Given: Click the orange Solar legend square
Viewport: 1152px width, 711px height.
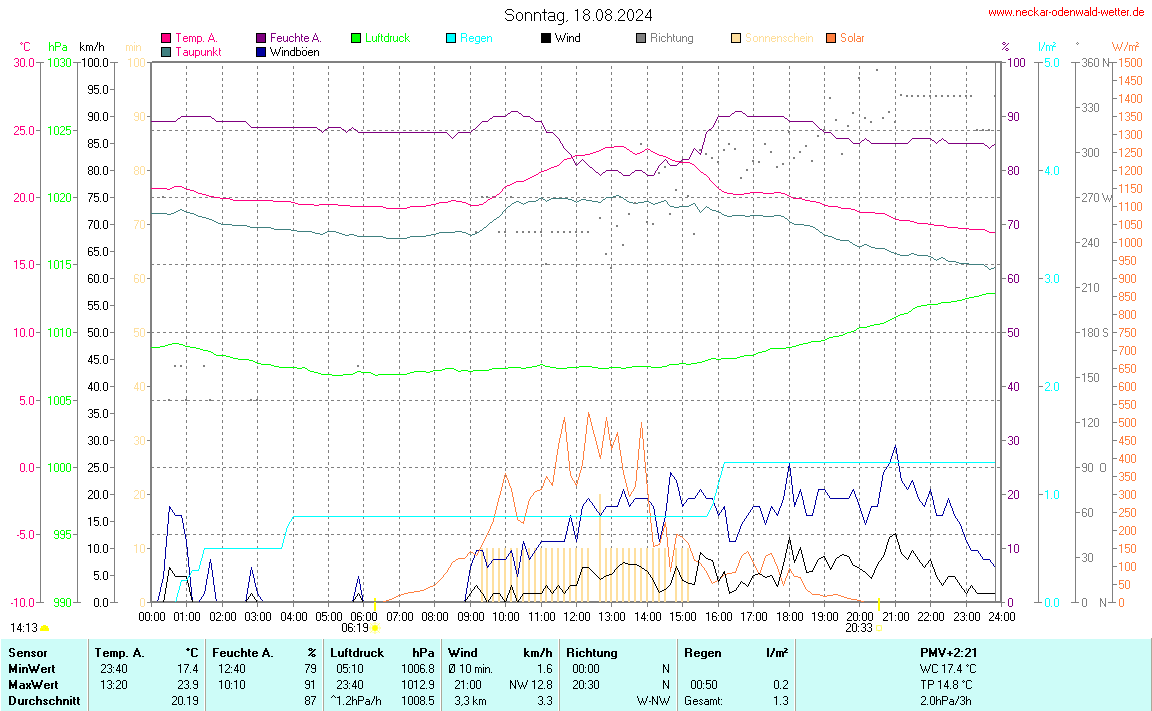Looking at the screenshot, I should pos(831,38).
